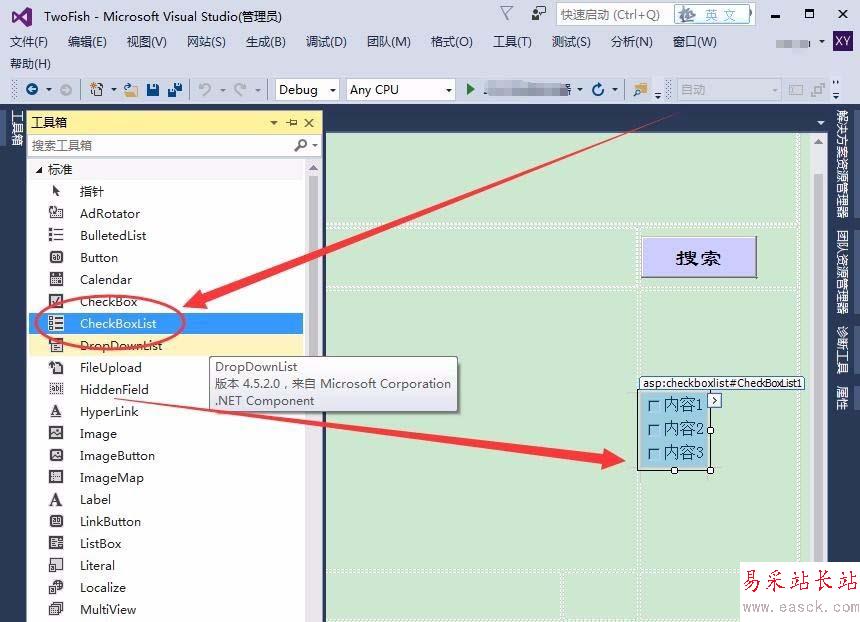Viewport: 860px width, 622px height.
Task: Click the Refresh browser toolbar icon
Action: click(x=598, y=89)
